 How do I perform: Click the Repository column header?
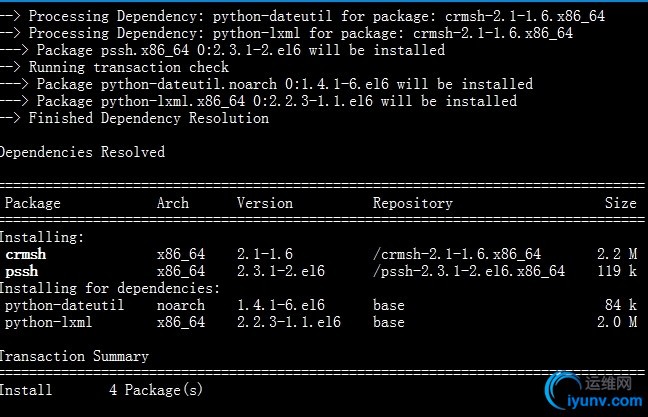click(x=413, y=203)
